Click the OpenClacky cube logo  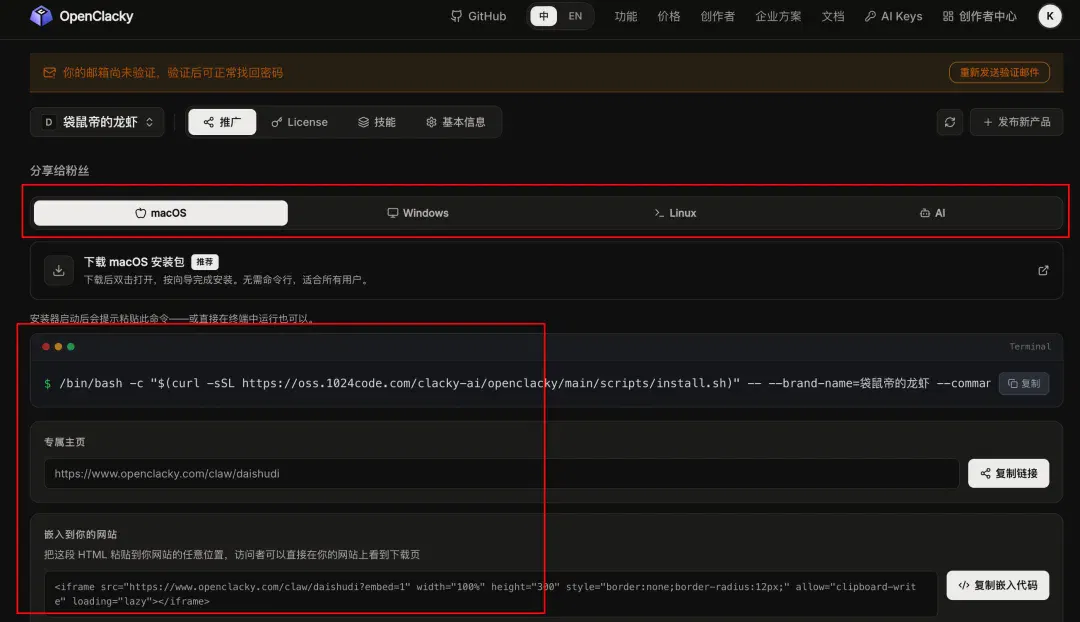coord(41,16)
